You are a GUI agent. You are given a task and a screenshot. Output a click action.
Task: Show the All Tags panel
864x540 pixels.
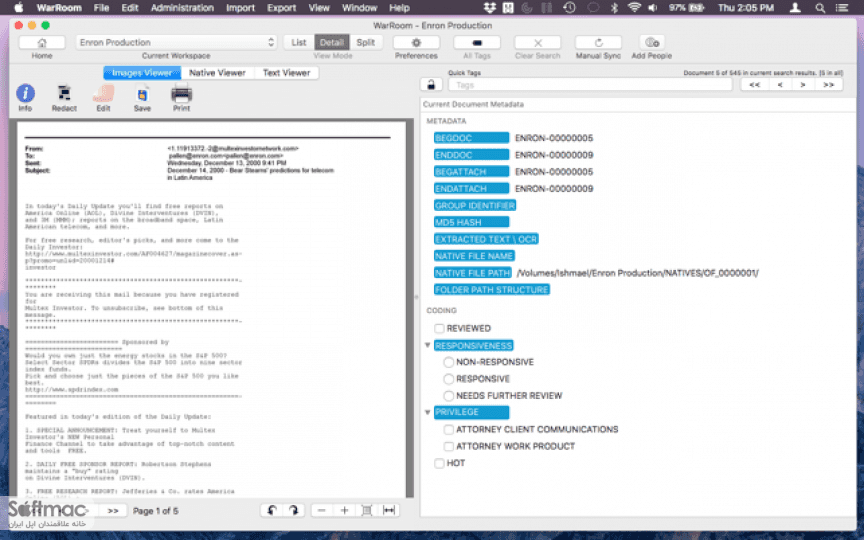477,42
